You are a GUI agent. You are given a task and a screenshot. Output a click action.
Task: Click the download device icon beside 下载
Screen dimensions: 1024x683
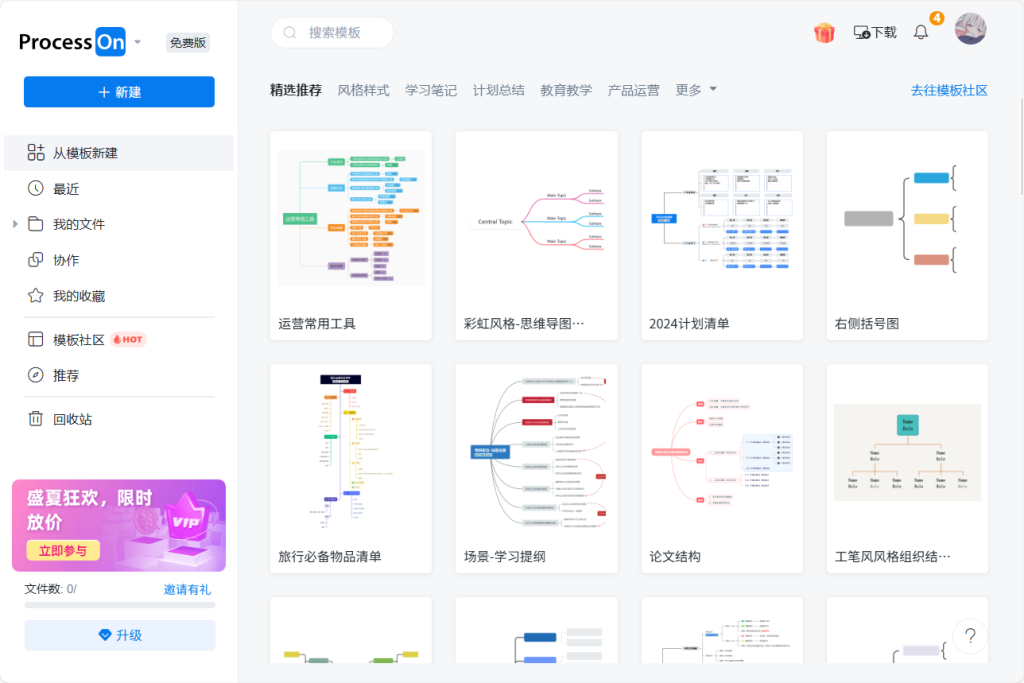coord(862,33)
